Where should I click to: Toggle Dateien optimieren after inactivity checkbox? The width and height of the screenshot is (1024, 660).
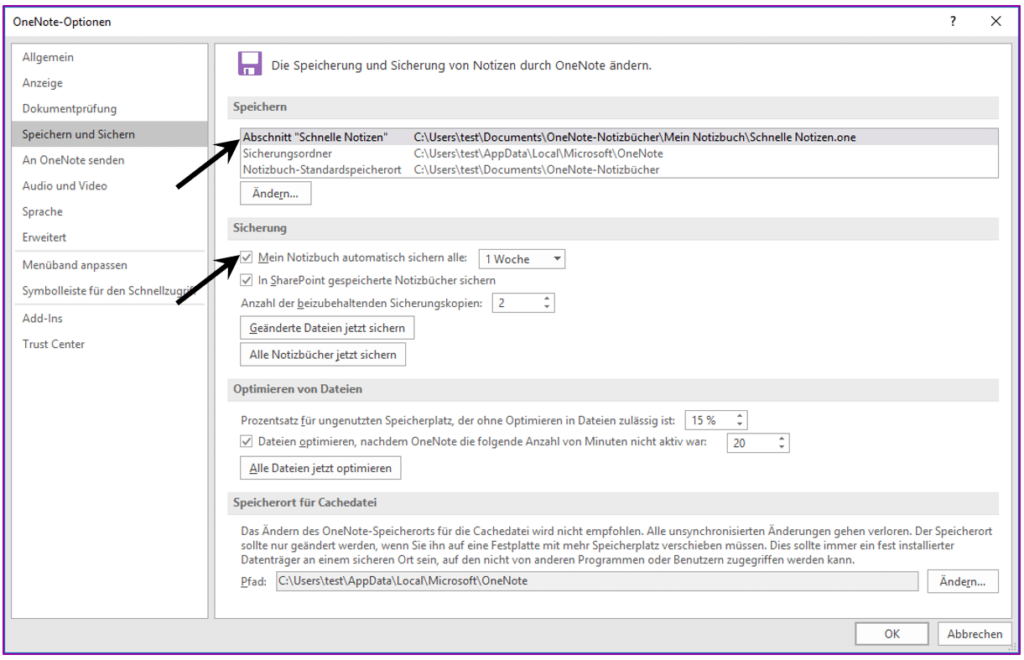click(246, 441)
